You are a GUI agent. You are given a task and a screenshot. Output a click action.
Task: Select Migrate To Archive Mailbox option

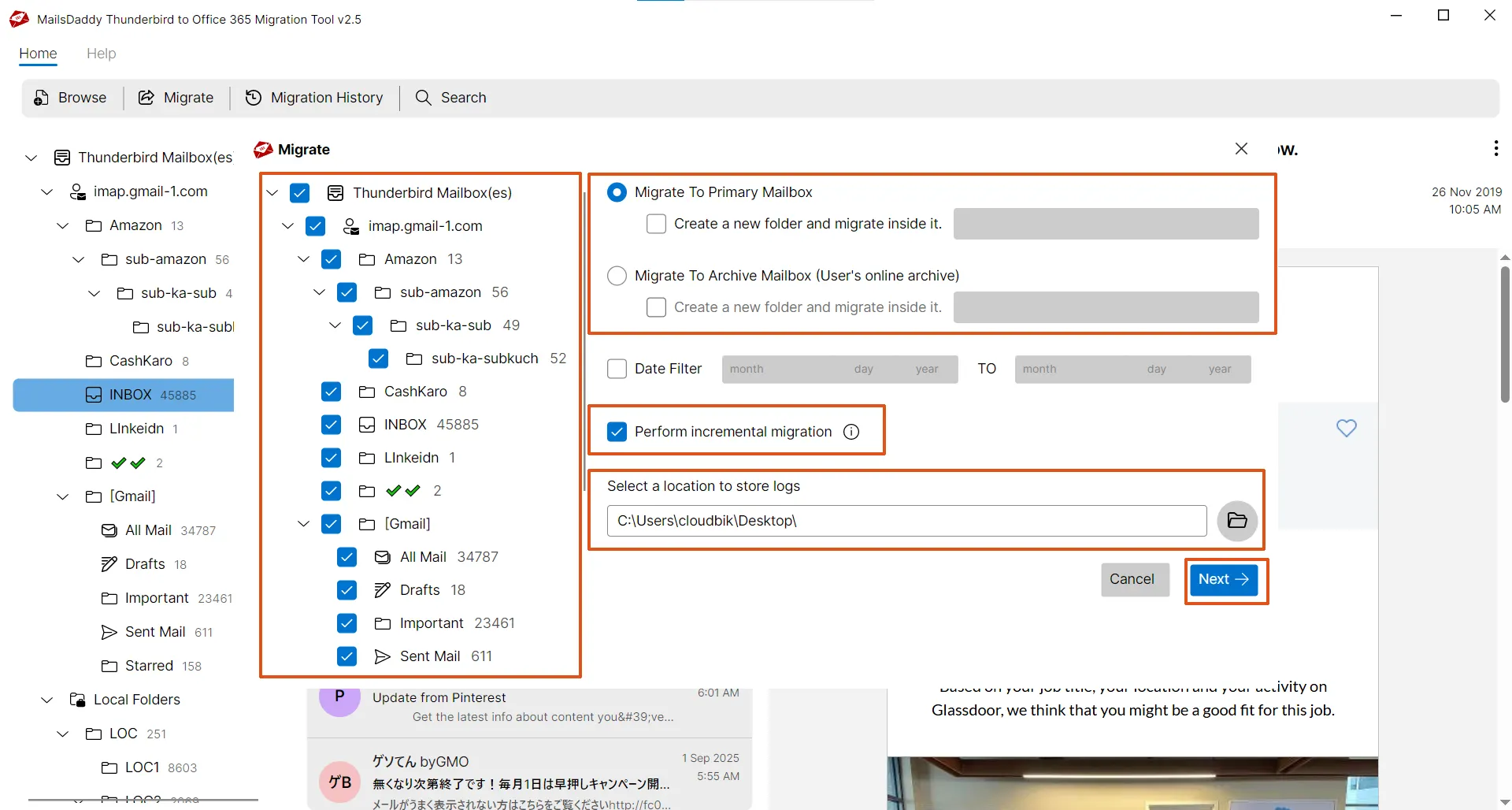617,276
